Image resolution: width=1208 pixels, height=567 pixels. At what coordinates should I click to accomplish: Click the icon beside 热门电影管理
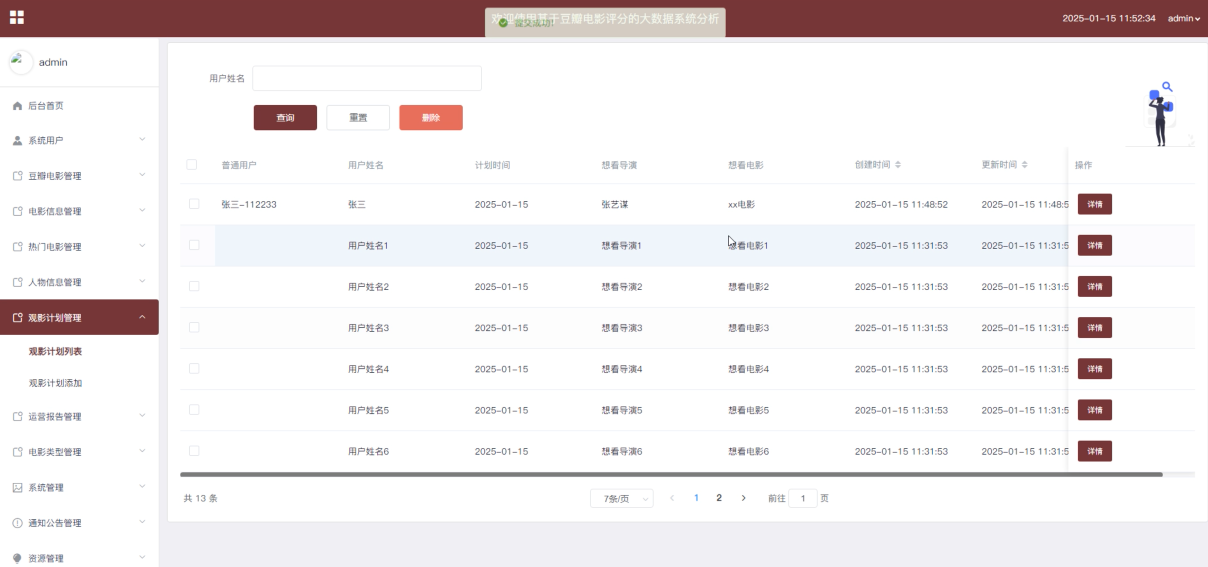[17, 247]
